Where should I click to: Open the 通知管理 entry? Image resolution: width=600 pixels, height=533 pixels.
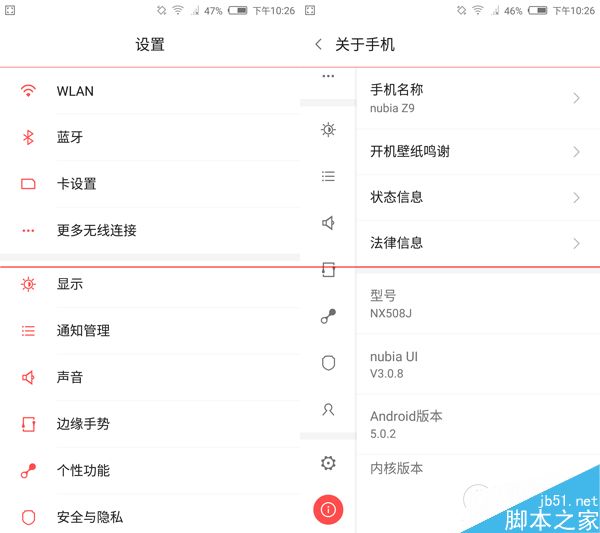[150, 331]
